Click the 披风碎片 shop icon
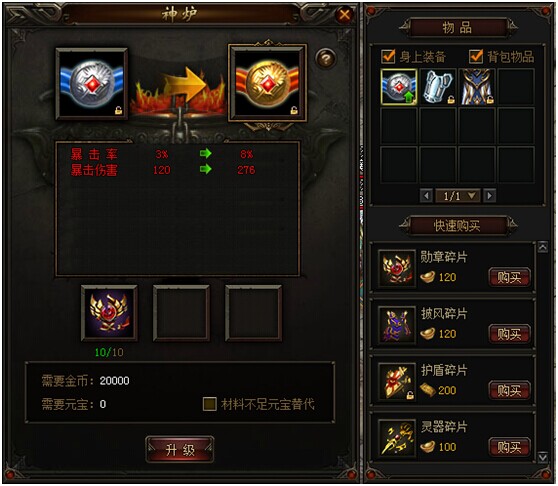The image size is (558, 486). pos(397,325)
